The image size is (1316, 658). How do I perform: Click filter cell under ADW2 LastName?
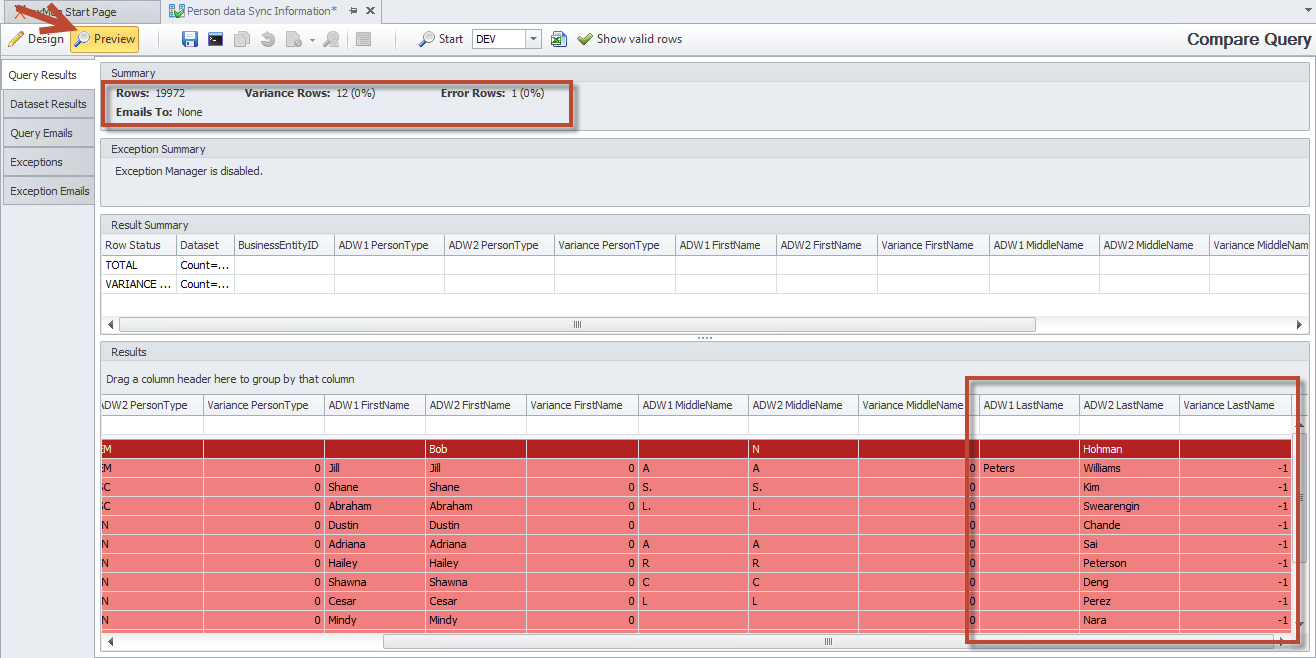pos(1129,425)
